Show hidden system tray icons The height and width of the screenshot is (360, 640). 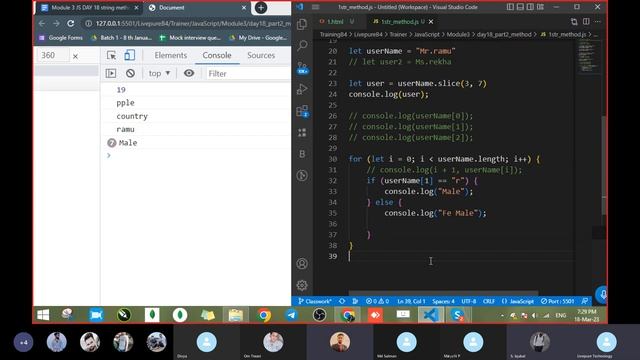click(502, 315)
